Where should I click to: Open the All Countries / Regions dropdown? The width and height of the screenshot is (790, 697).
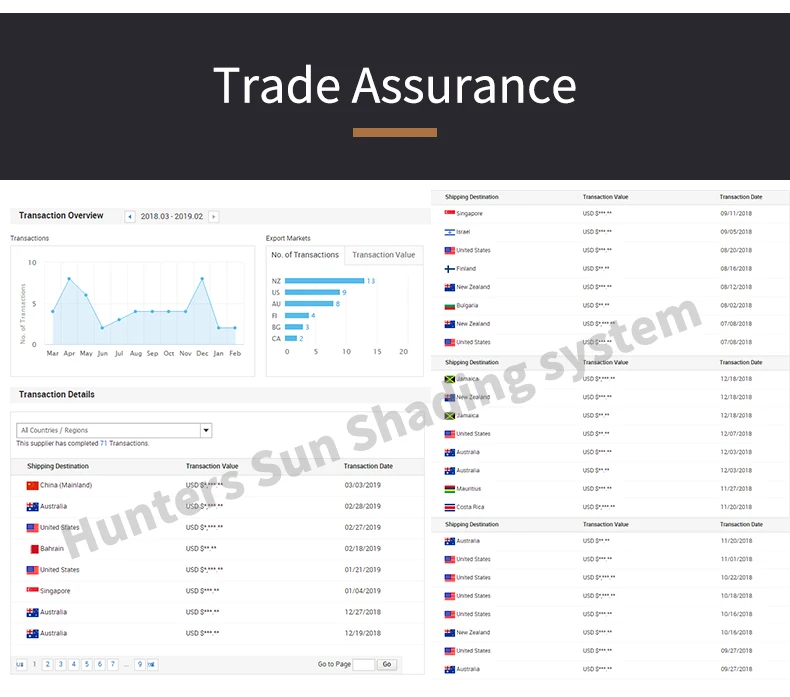114,430
